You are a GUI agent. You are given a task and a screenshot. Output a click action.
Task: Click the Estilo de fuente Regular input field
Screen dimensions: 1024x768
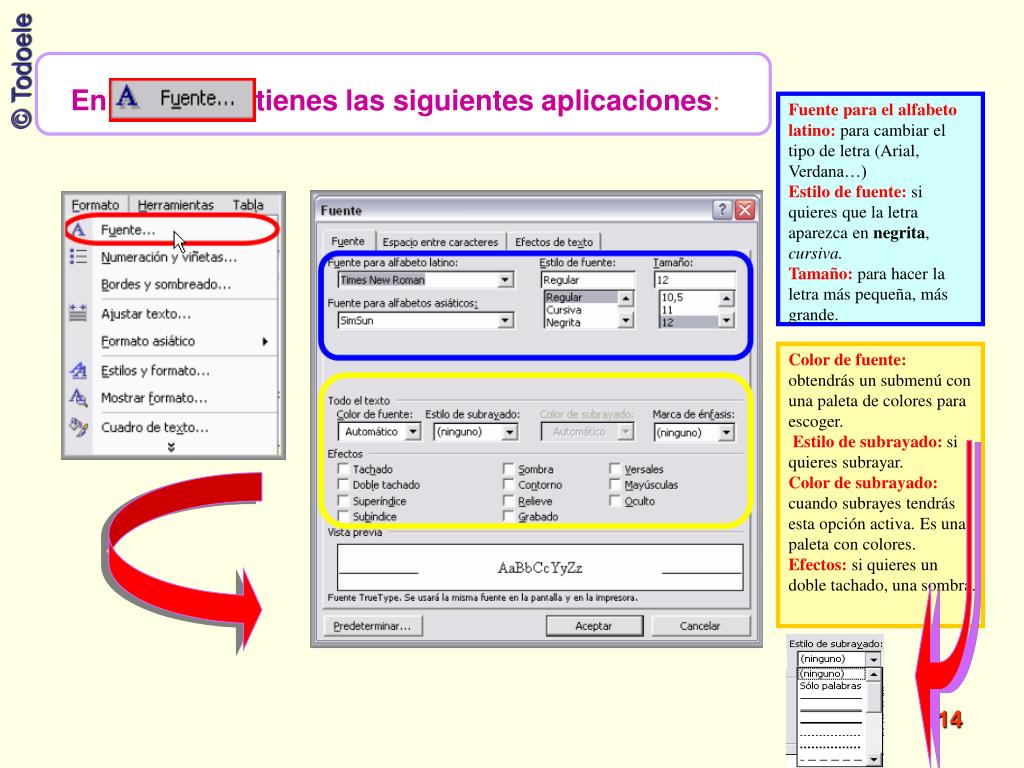(587, 280)
